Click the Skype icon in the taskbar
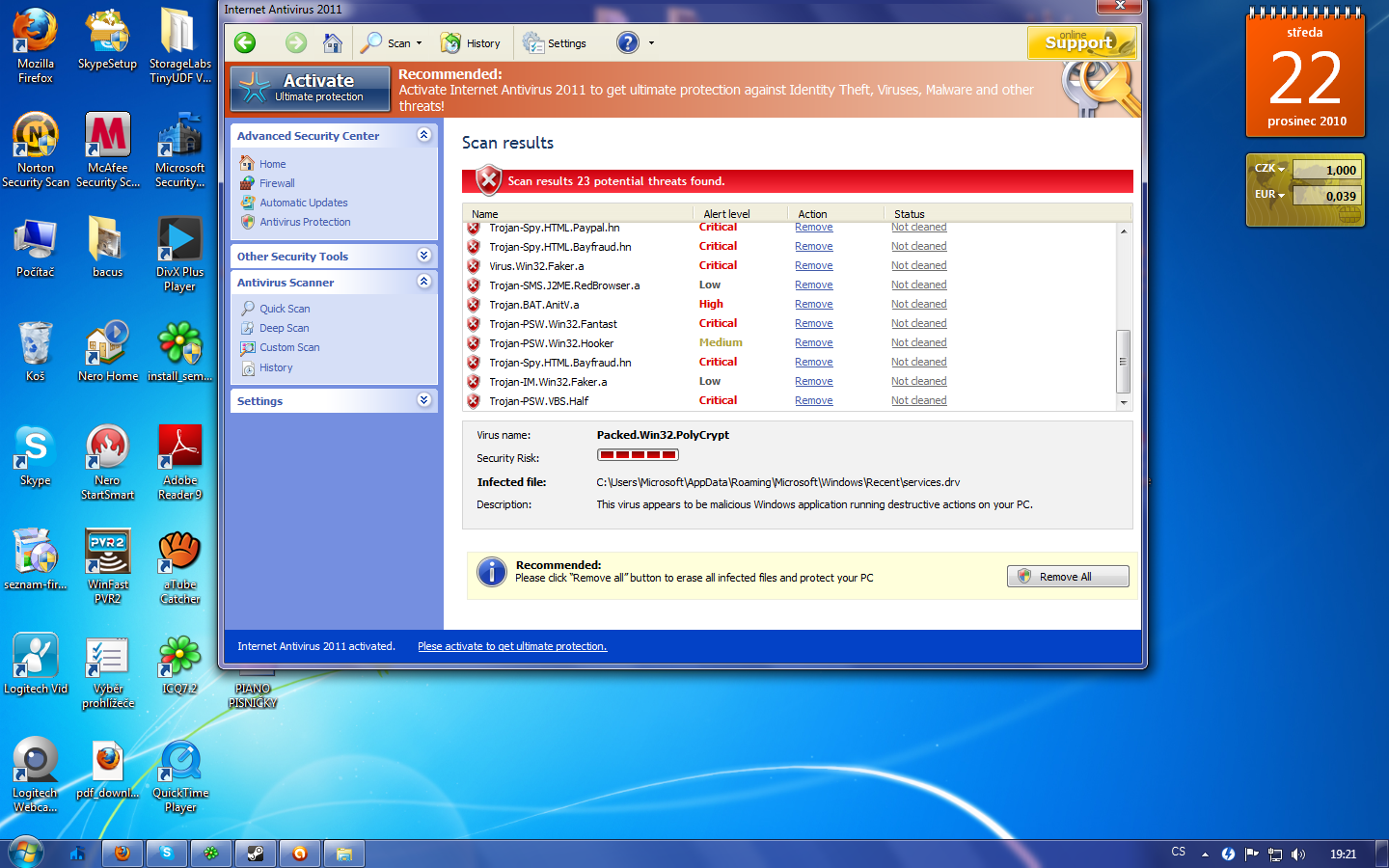The height and width of the screenshot is (868, 1389). (167, 853)
